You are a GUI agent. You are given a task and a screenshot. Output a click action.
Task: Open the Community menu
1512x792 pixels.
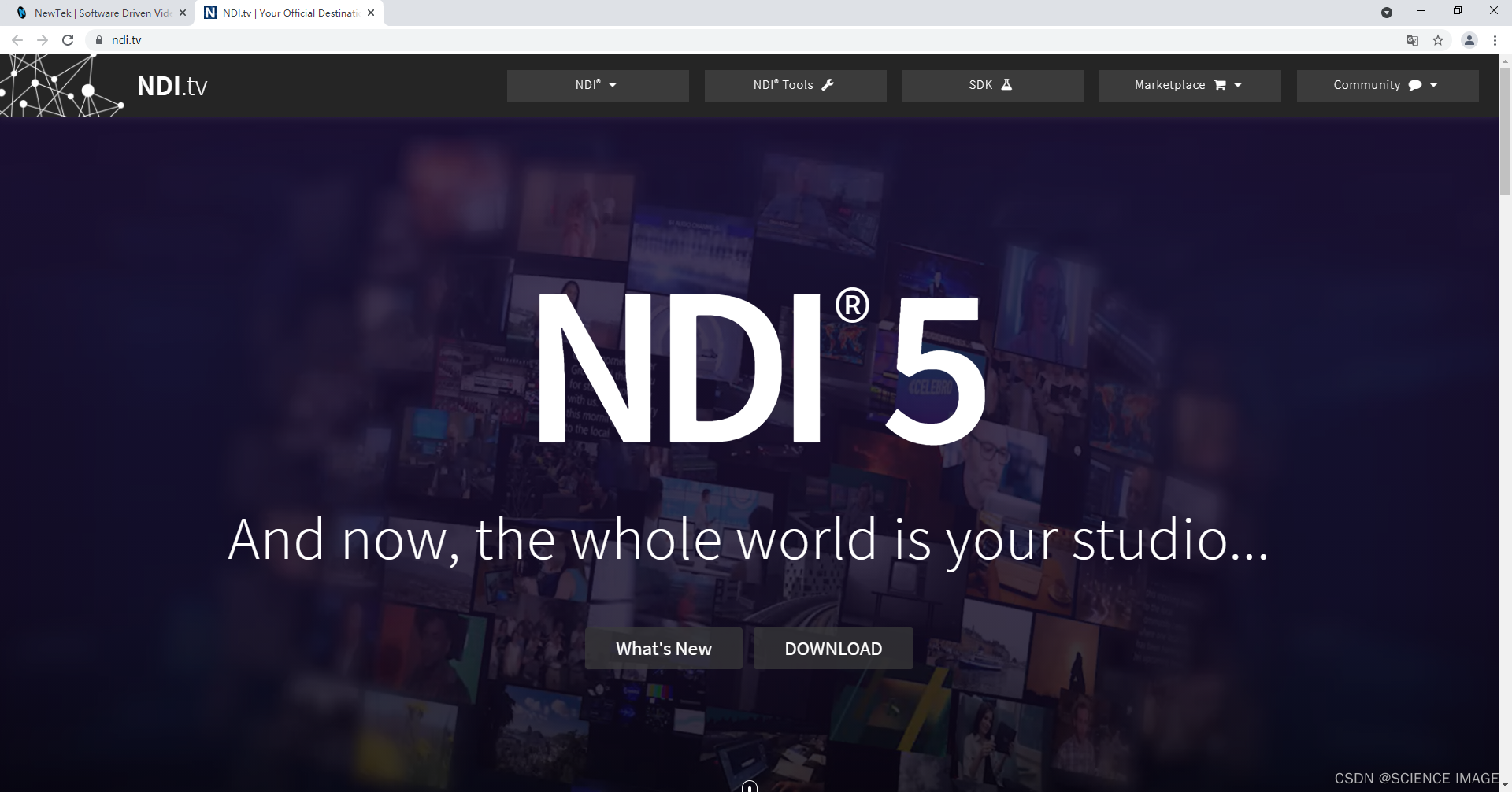point(1388,85)
